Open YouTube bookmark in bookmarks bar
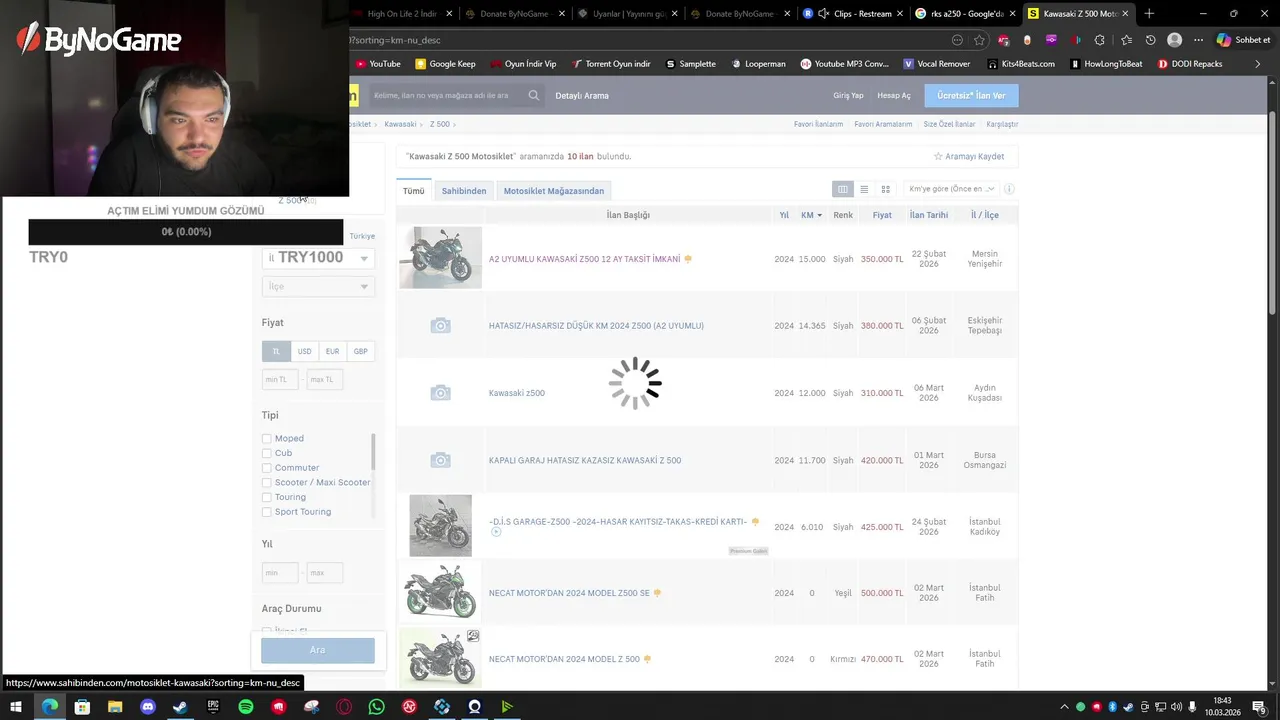 click(x=378, y=64)
